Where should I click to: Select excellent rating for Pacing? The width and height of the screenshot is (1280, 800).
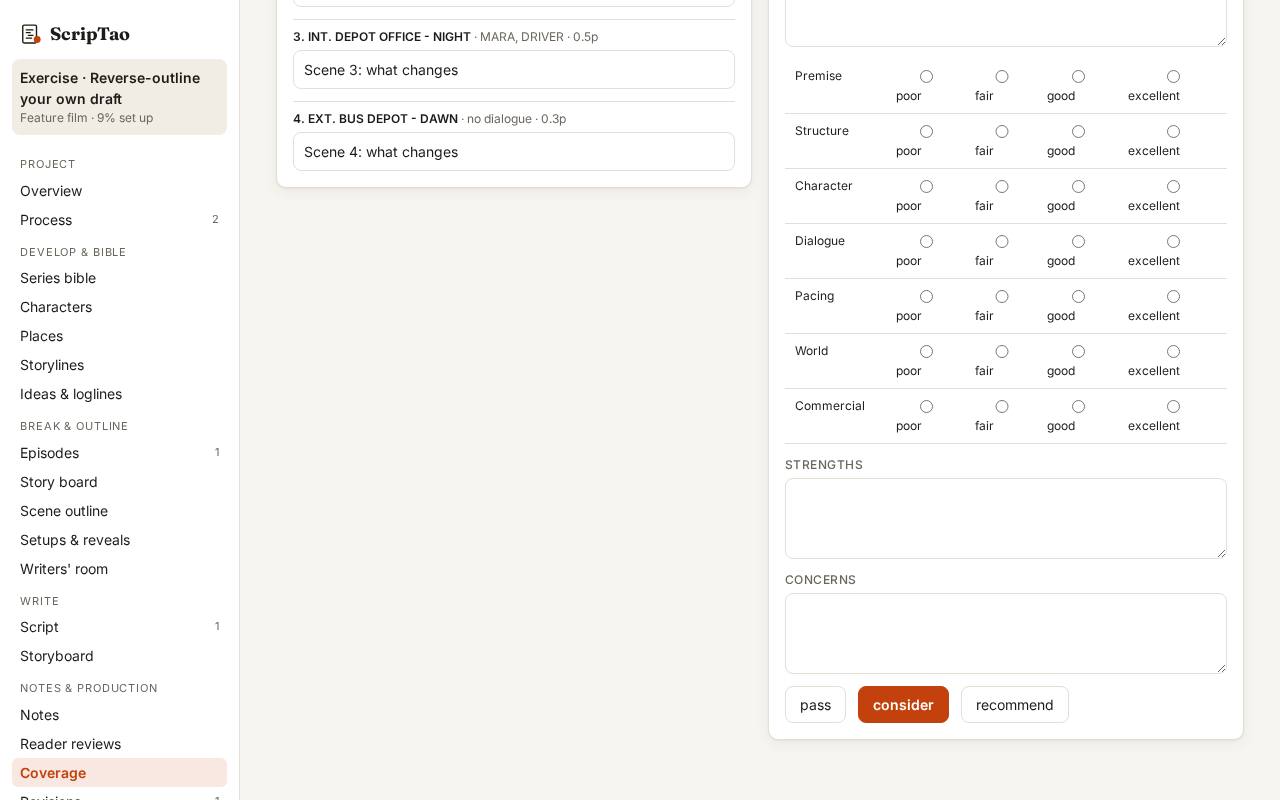point(1173,297)
